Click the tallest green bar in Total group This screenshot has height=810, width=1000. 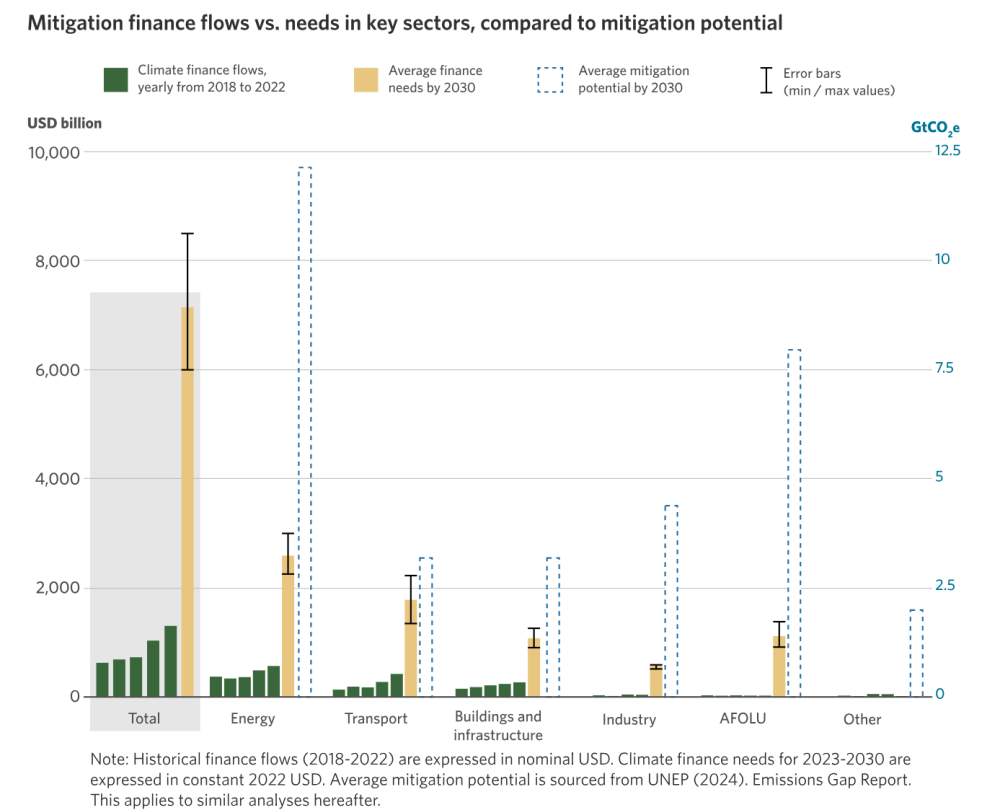(x=171, y=661)
